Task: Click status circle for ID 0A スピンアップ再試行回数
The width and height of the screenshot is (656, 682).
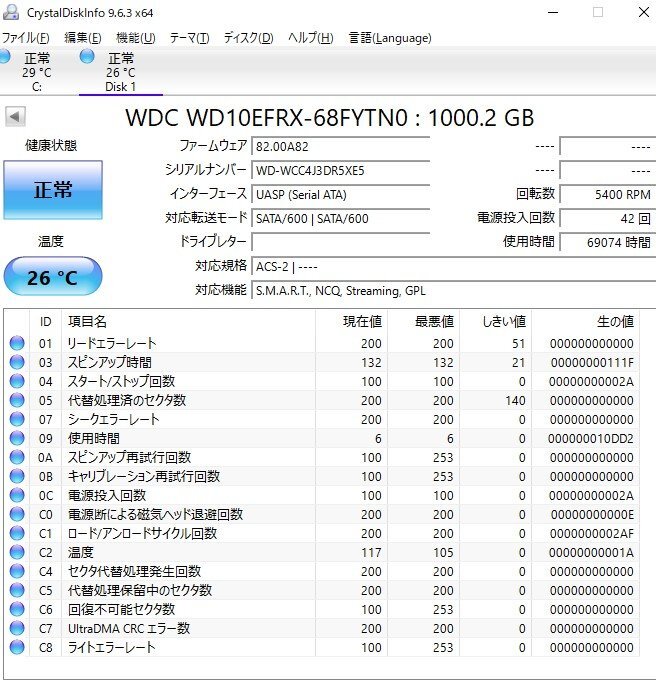Action: tap(17, 457)
